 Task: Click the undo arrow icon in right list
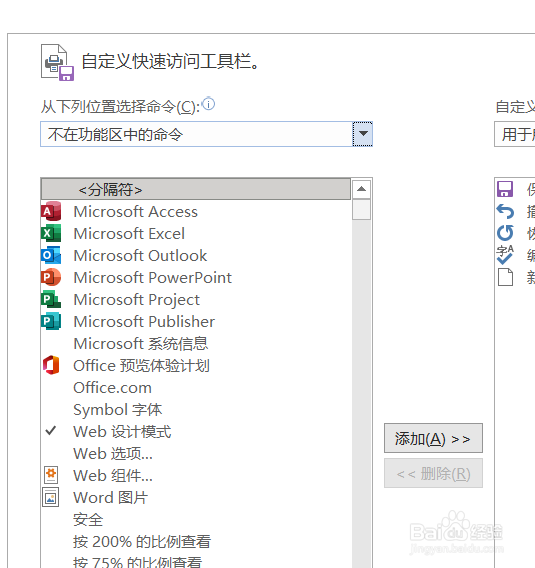[x=505, y=211]
